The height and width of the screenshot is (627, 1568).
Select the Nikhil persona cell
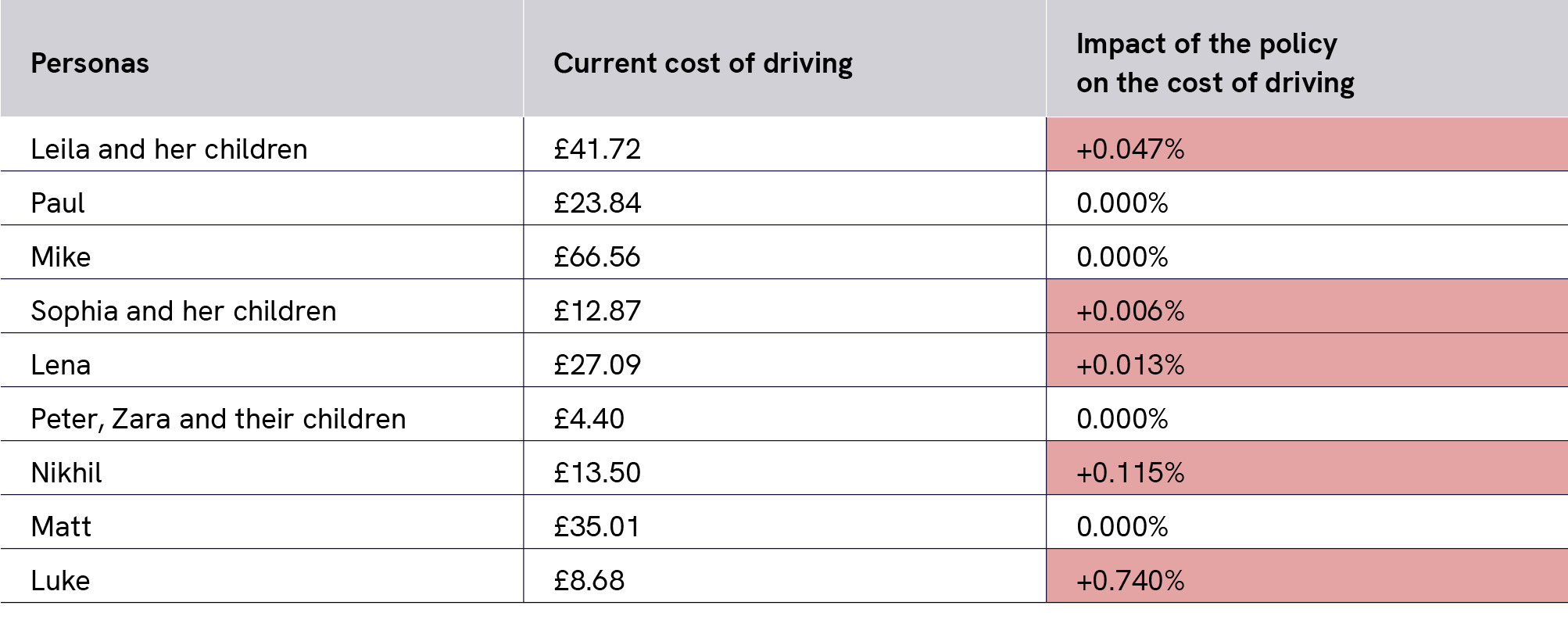point(66,472)
